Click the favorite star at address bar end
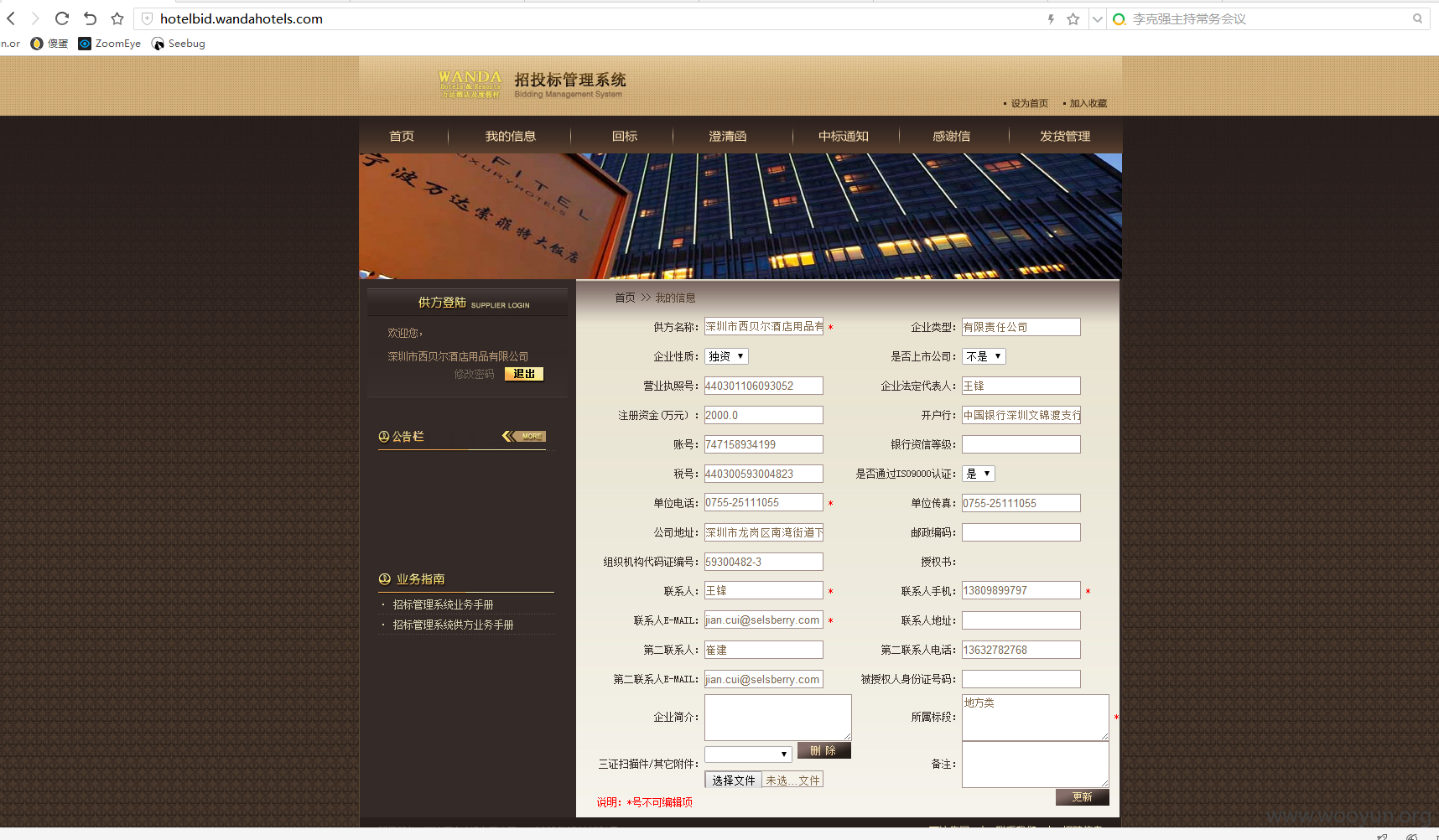 pos(1073,18)
